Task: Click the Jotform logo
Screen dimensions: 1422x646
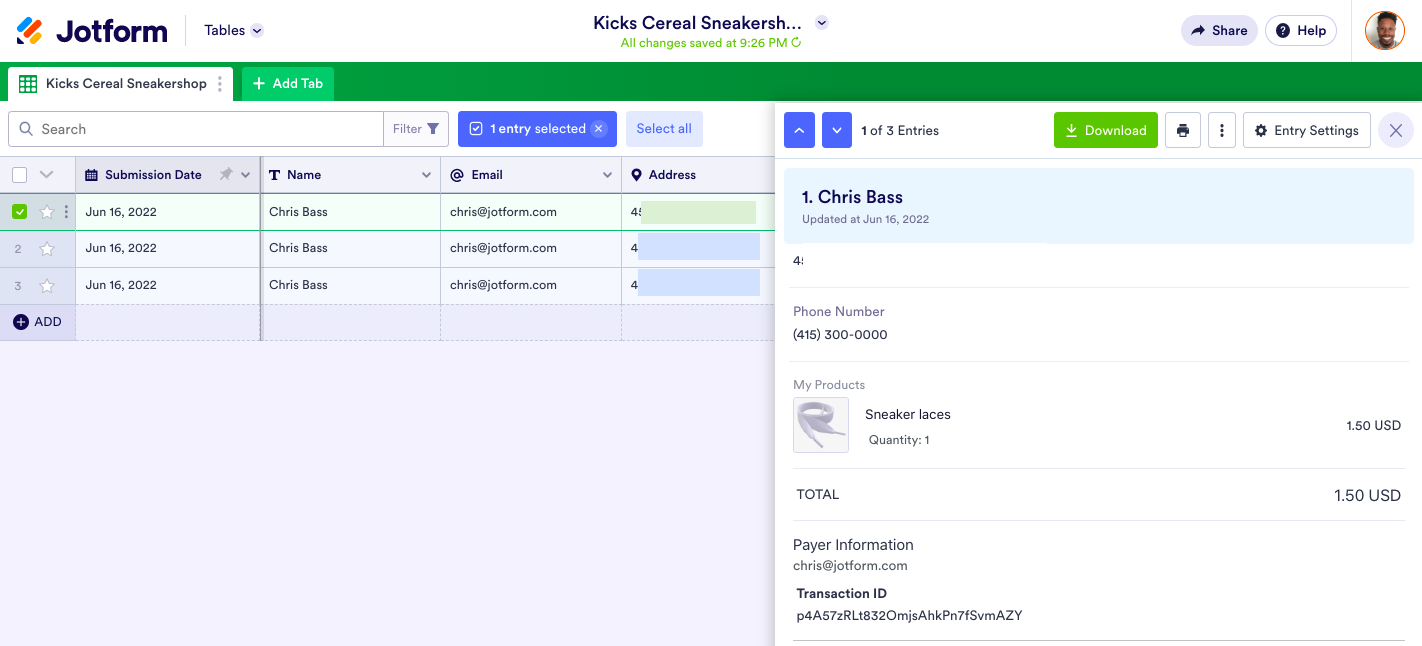Action: tap(92, 31)
